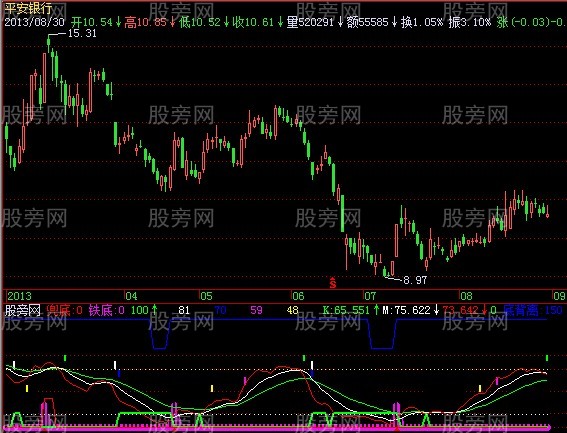Click the date 2013/08/30
The image size is (567, 433).
34,22
